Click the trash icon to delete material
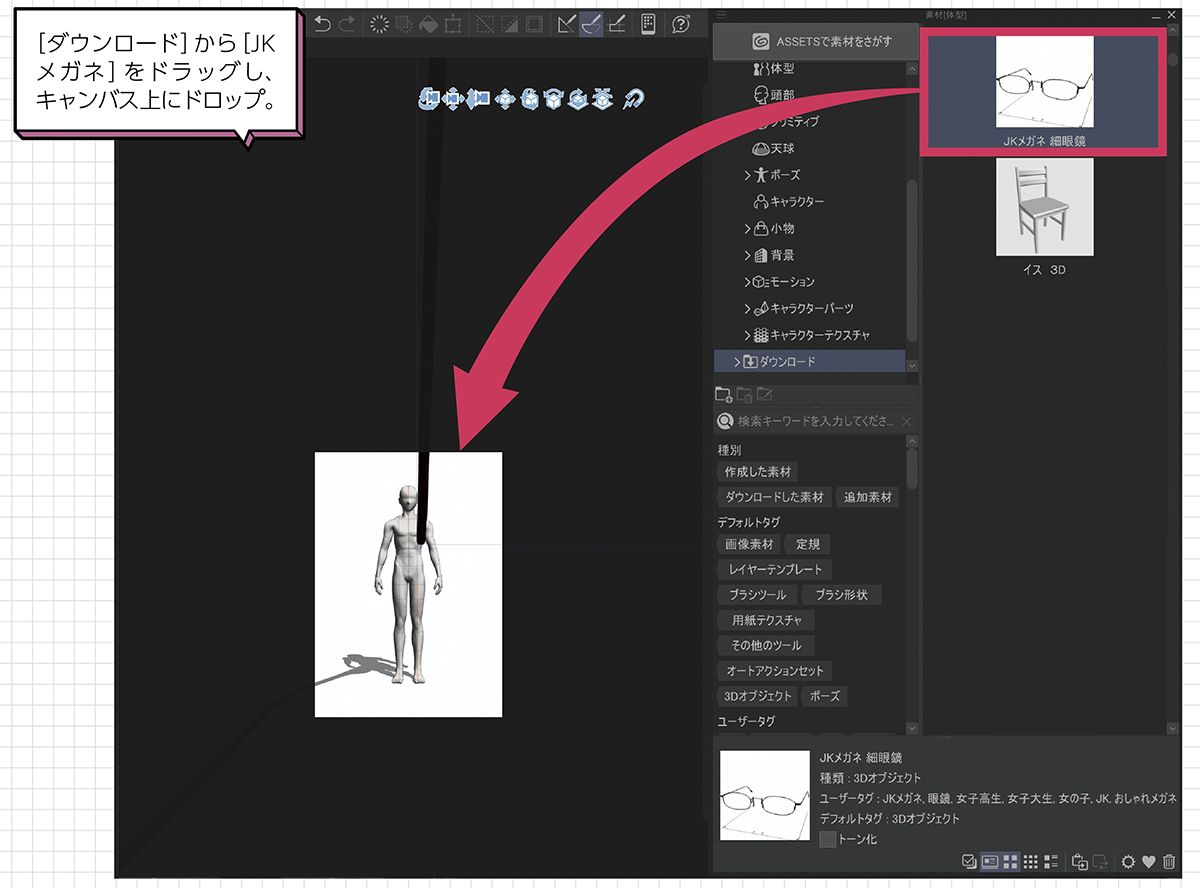The image size is (1200, 888). (x=1169, y=861)
